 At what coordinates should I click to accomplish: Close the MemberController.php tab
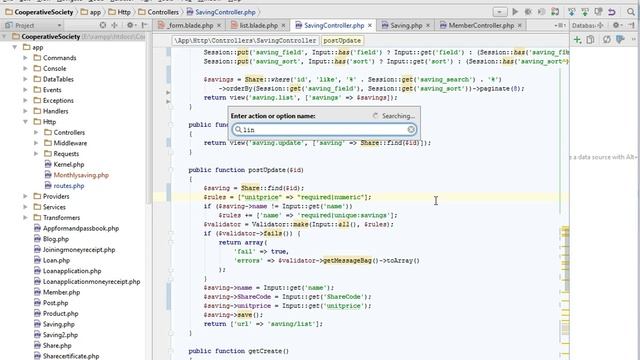(520, 25)
